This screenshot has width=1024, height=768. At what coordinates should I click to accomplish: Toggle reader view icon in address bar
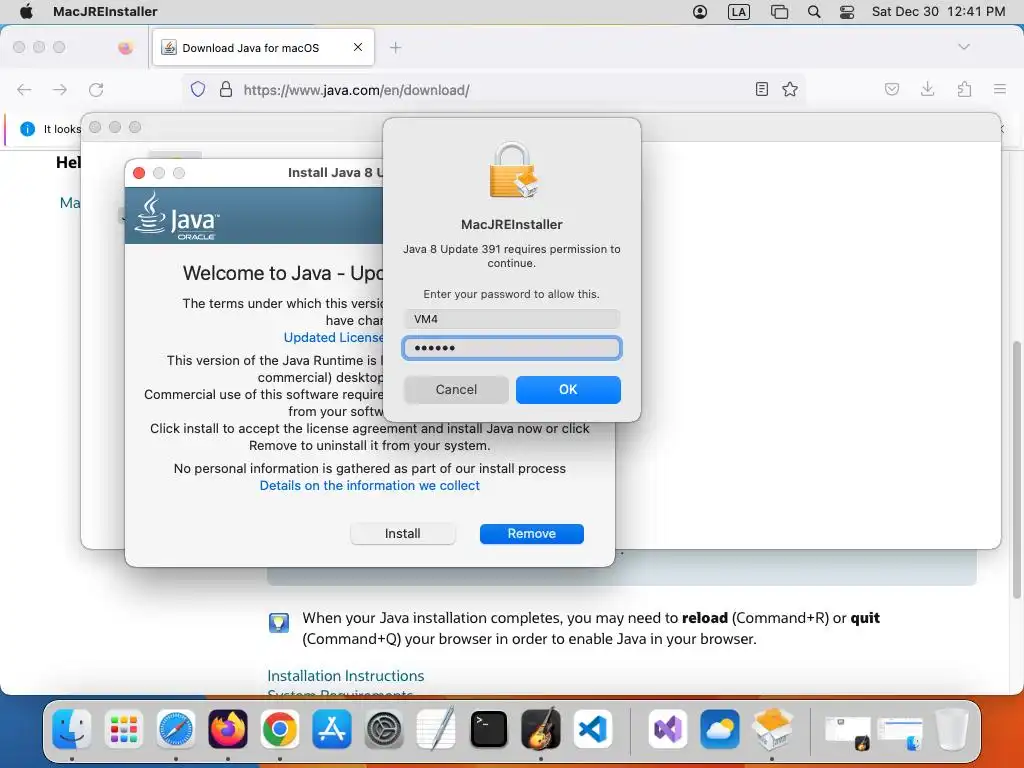pos(761,89)
